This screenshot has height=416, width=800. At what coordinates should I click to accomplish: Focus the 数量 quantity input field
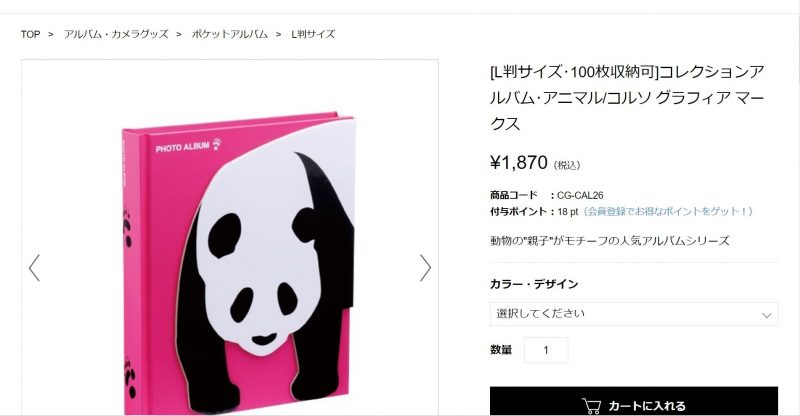tap(546, 350)
